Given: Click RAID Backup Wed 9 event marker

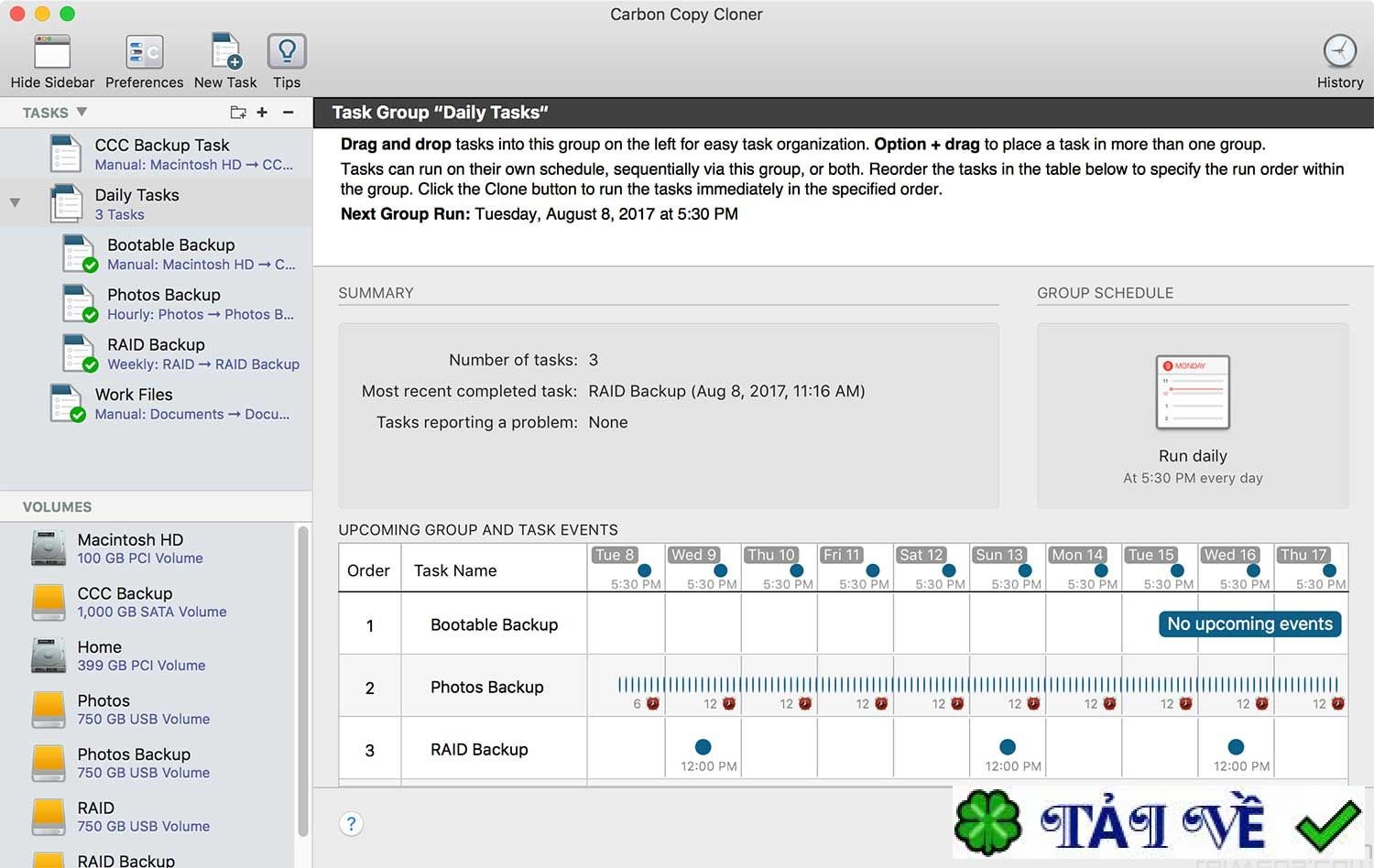Looking at the screenshot, I should pos(703,746).
